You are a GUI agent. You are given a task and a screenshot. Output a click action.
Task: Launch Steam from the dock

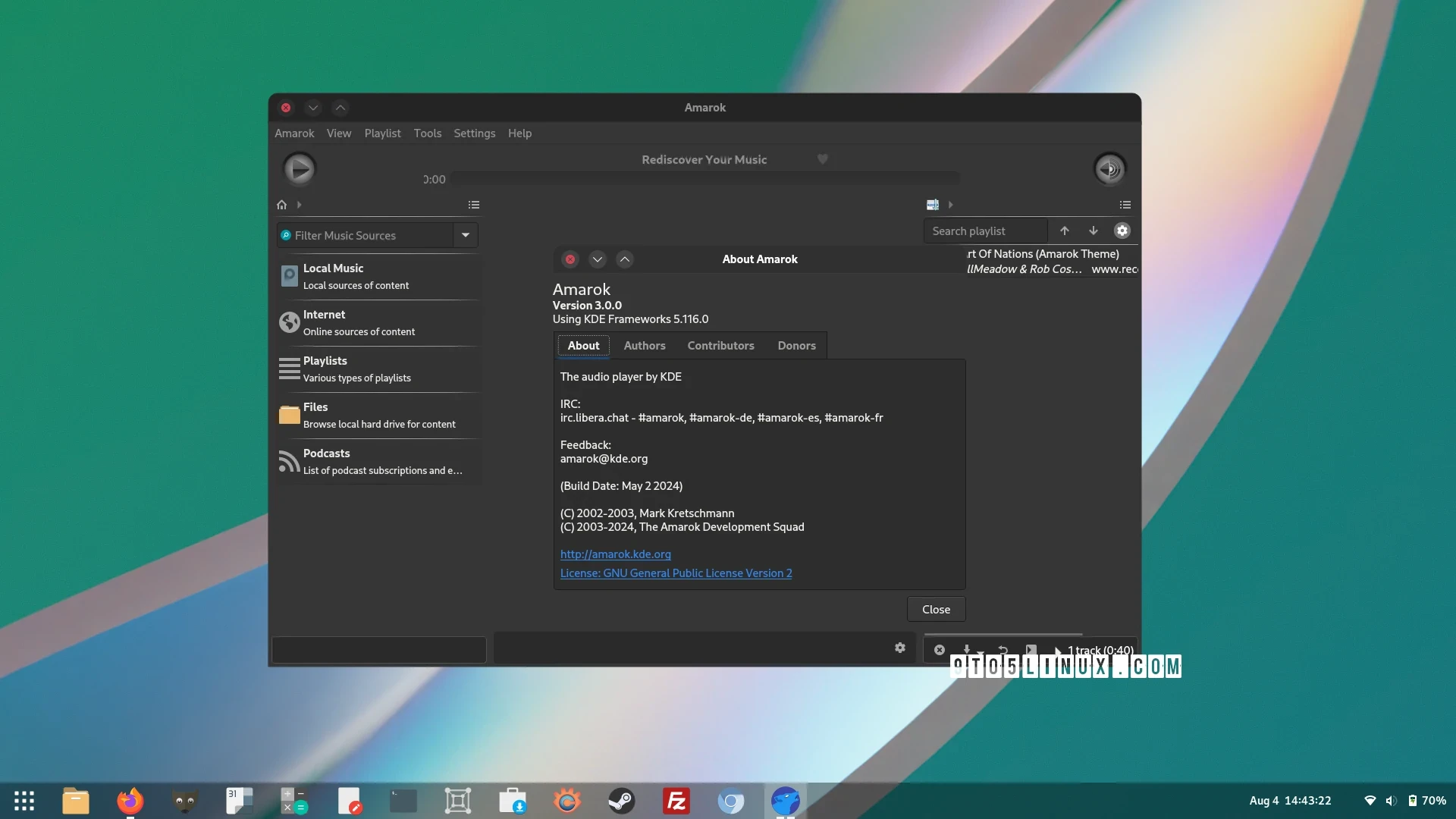pyautogui.click(x=622, y=801)
